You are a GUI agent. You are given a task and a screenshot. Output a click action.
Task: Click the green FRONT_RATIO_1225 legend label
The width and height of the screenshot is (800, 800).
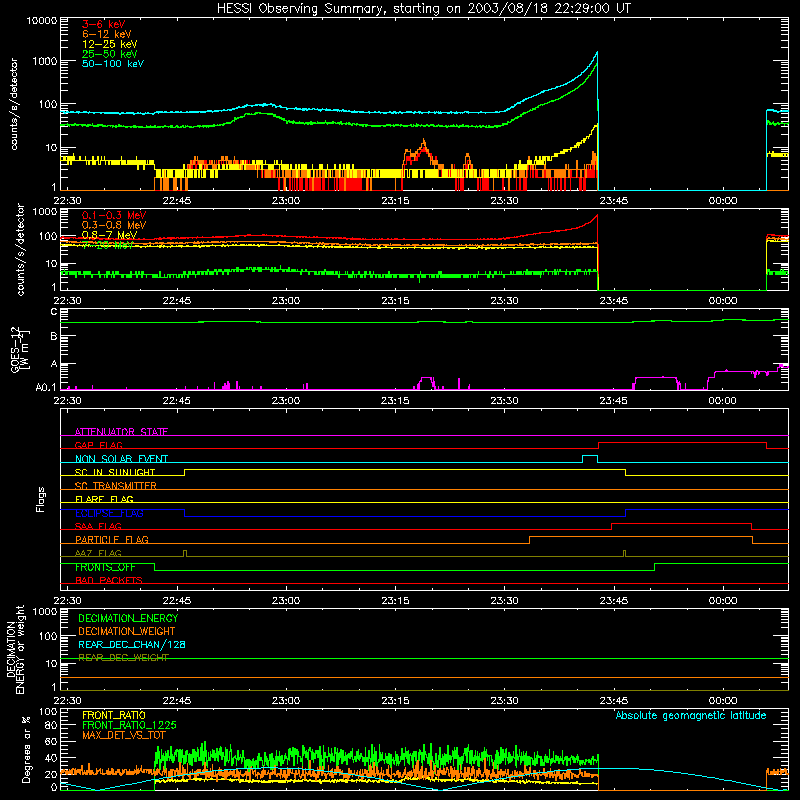(x=129, y=725)
